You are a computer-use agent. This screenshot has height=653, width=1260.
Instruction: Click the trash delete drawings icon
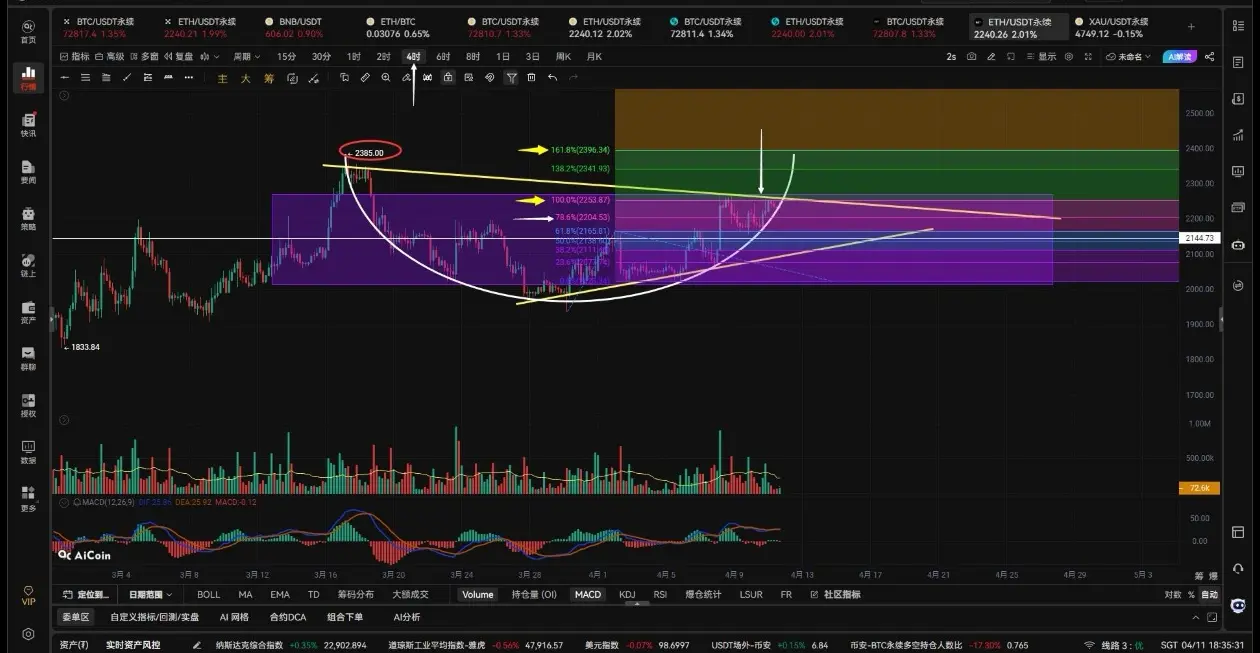531,77
